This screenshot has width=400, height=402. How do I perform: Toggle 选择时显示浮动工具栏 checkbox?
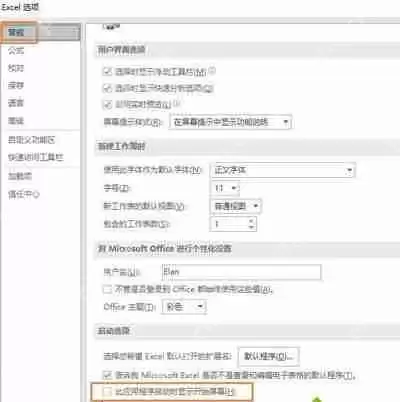(107, 71)
